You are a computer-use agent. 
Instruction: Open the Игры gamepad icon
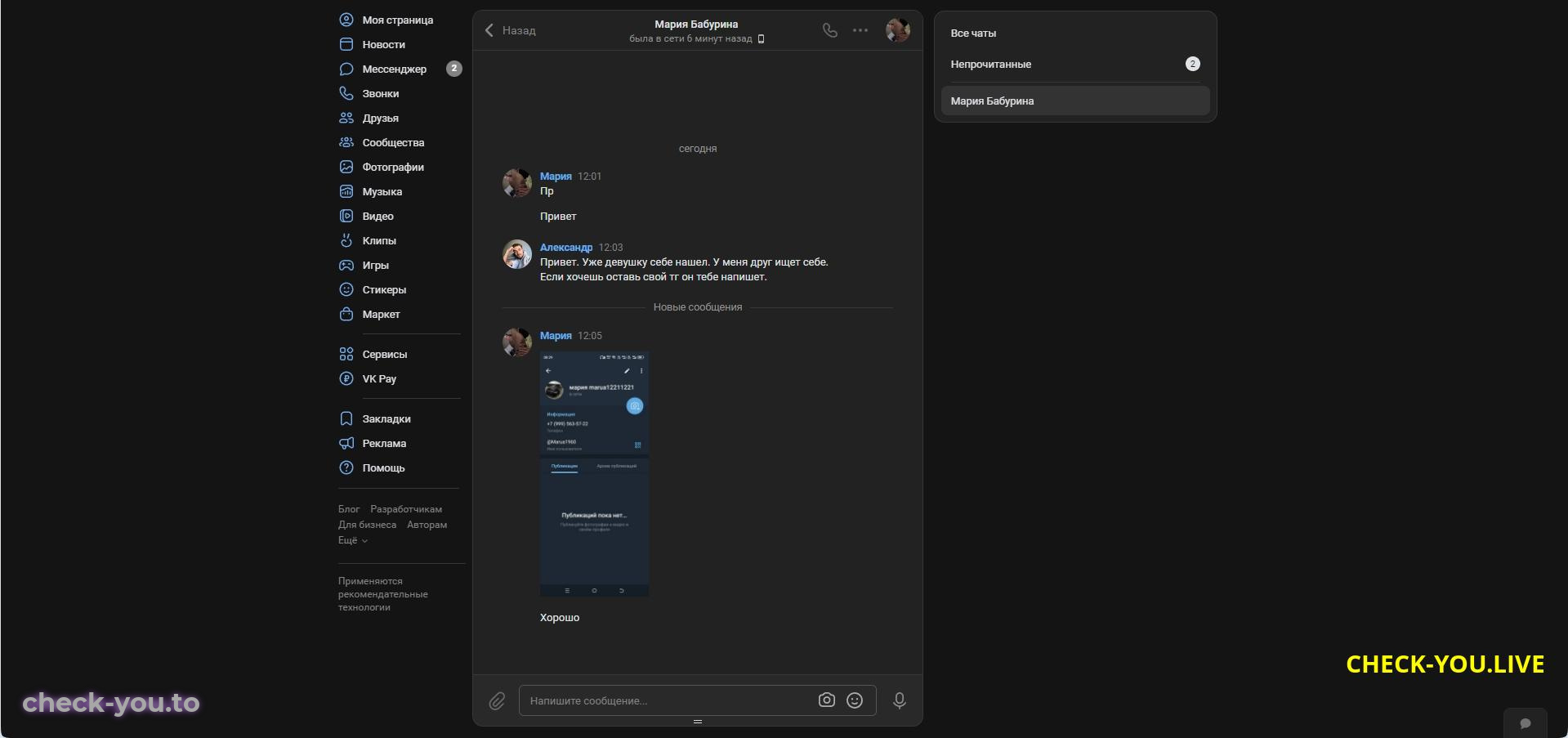[x=346, y=265]
